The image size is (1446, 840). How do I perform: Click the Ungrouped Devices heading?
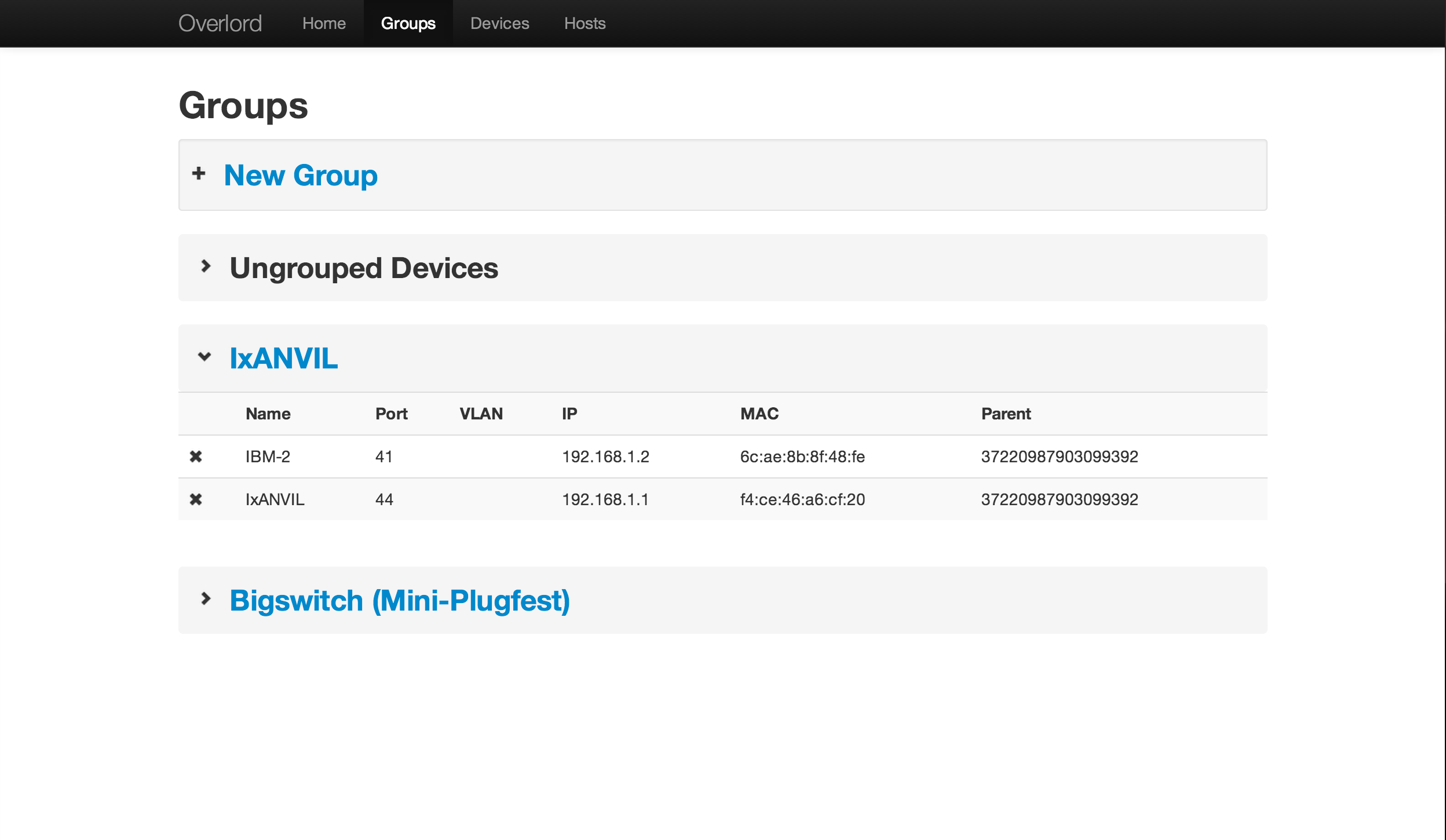coord(364,268)
